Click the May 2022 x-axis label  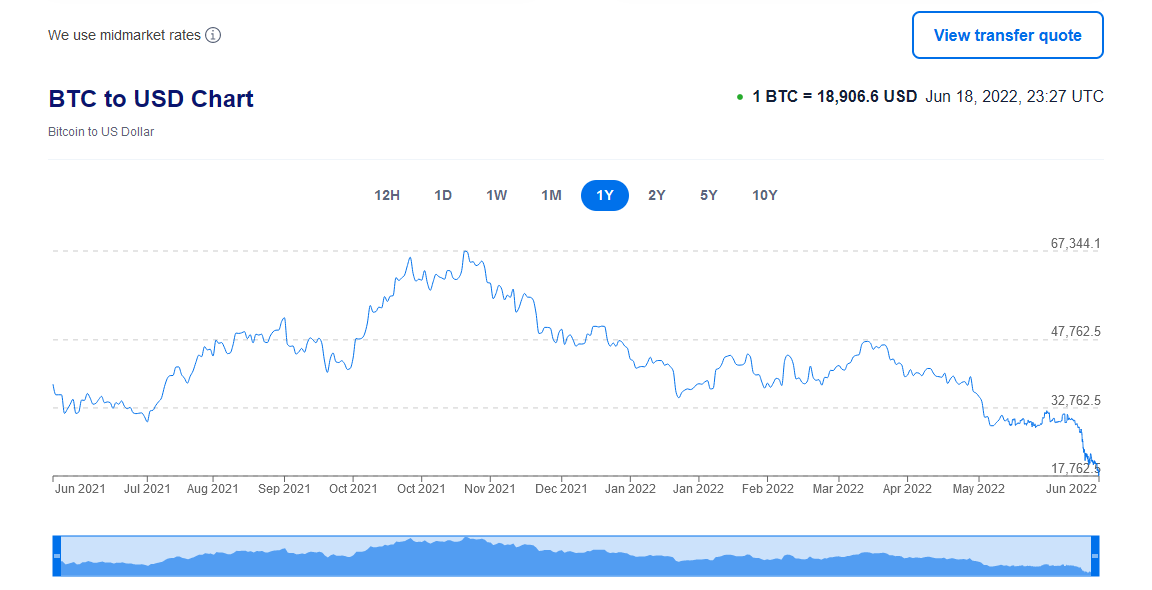(979, 489)
